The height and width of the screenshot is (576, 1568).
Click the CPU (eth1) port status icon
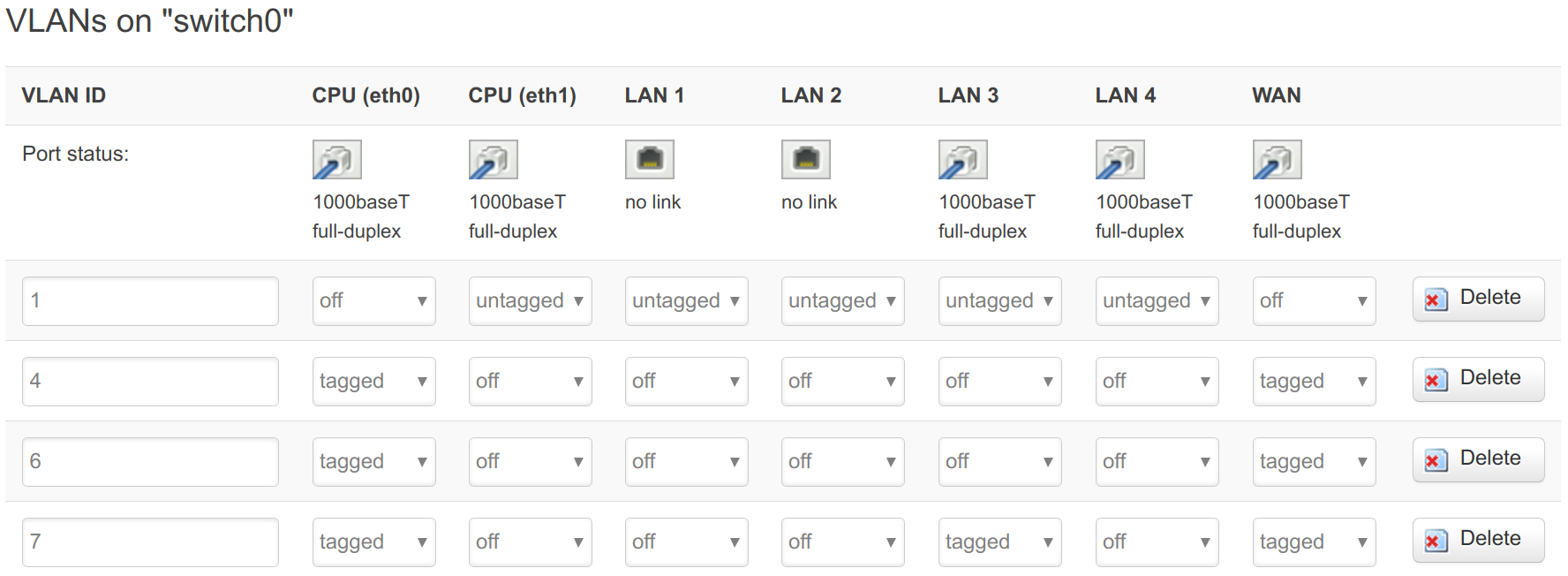493,160
